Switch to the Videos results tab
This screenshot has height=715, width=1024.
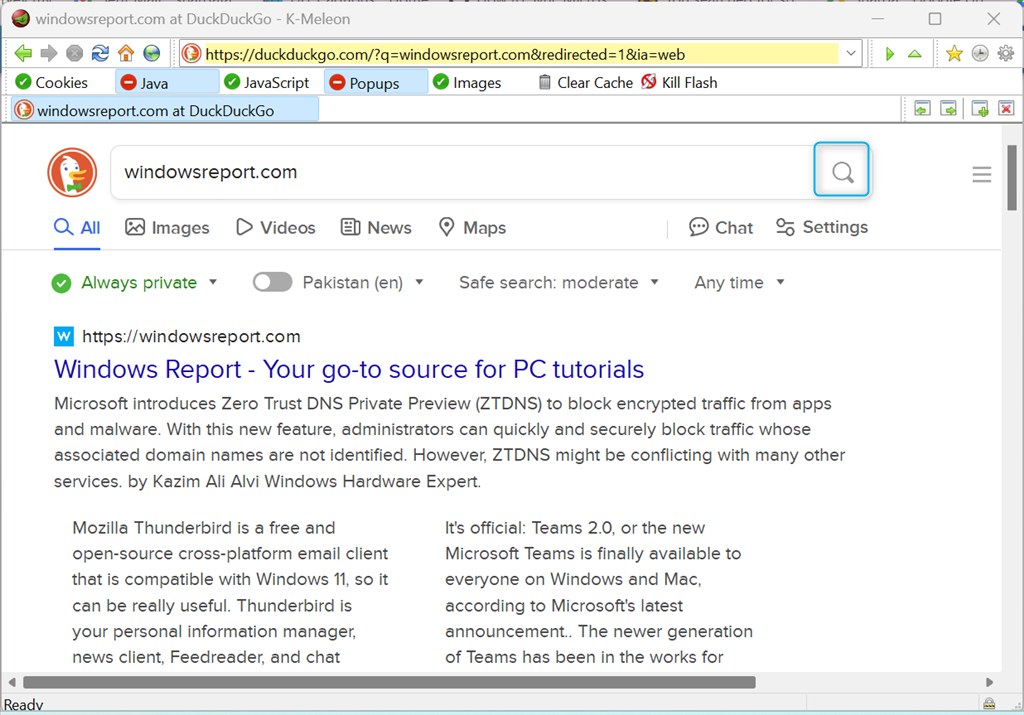276,227
